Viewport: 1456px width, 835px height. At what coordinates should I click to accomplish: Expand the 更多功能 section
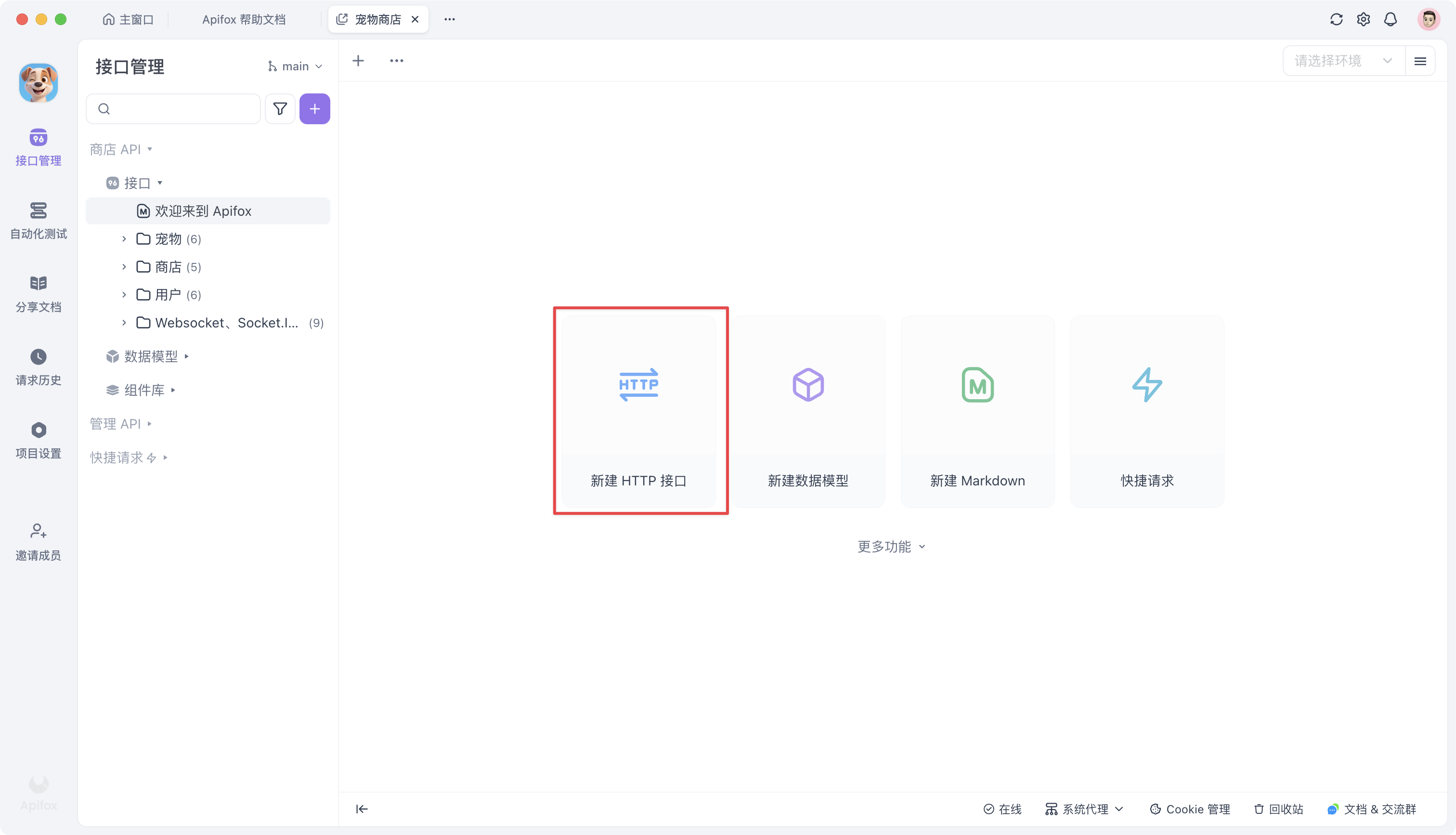click(891, 546)
